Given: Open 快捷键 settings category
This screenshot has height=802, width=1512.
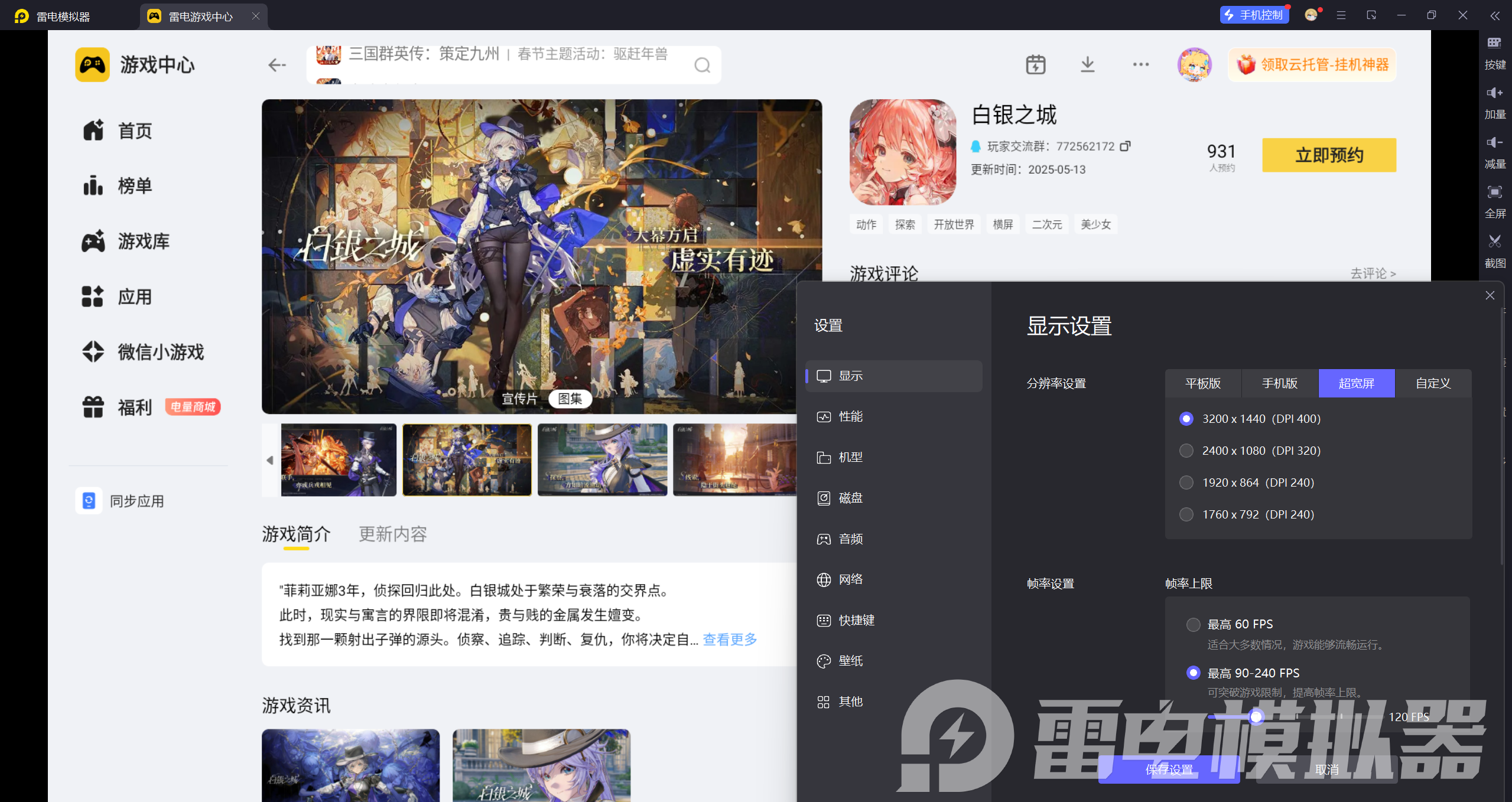Looking at the screenshot, I should pos(893,620).
